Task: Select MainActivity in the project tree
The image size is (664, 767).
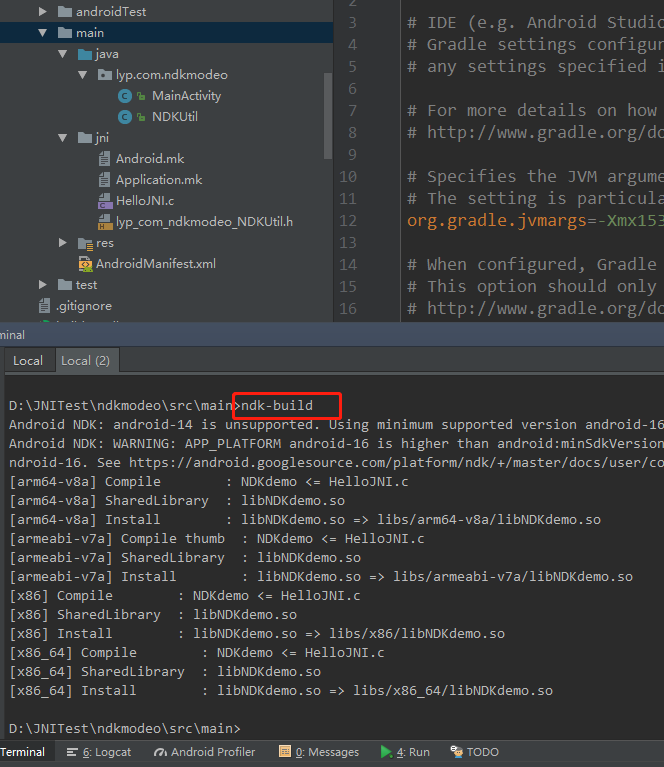Action: coord(186,96)
